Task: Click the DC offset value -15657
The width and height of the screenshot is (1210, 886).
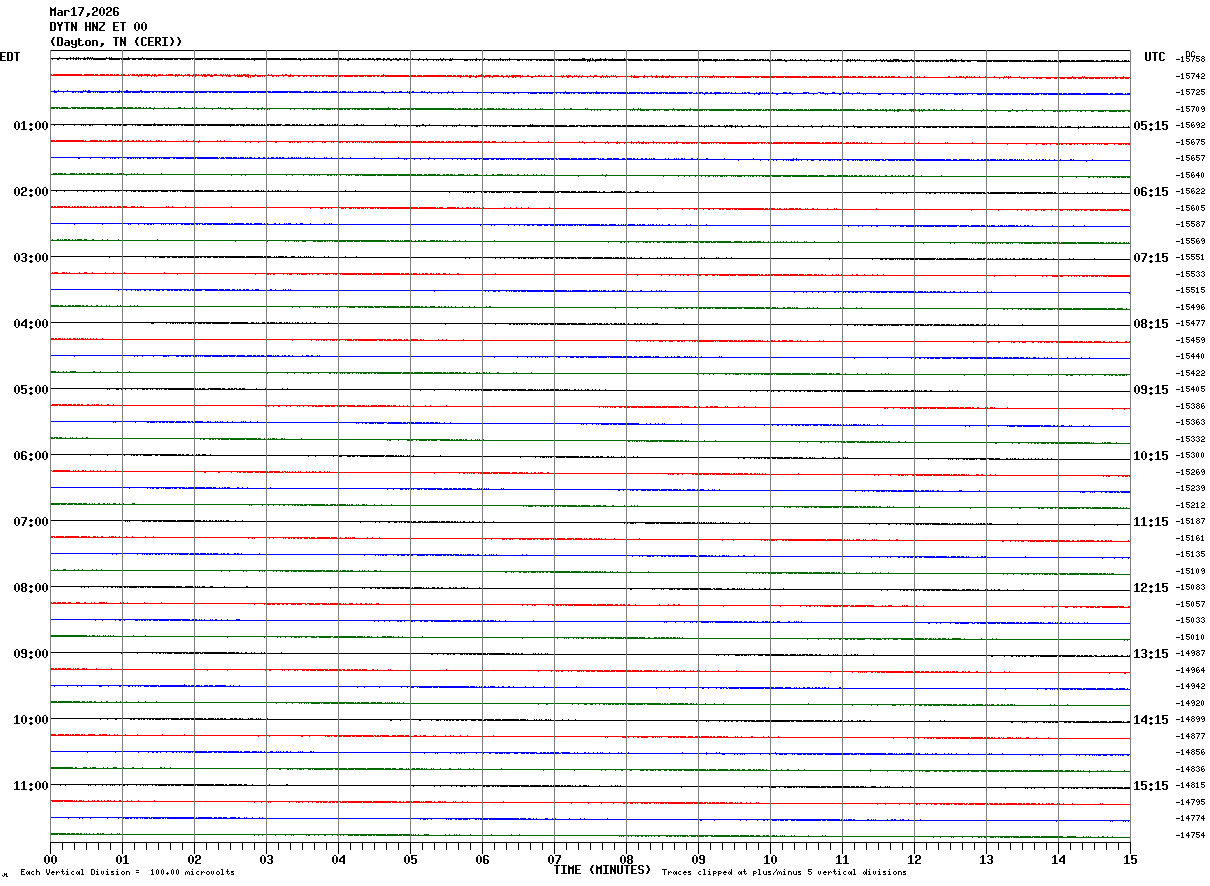Action: (1191, 159)
